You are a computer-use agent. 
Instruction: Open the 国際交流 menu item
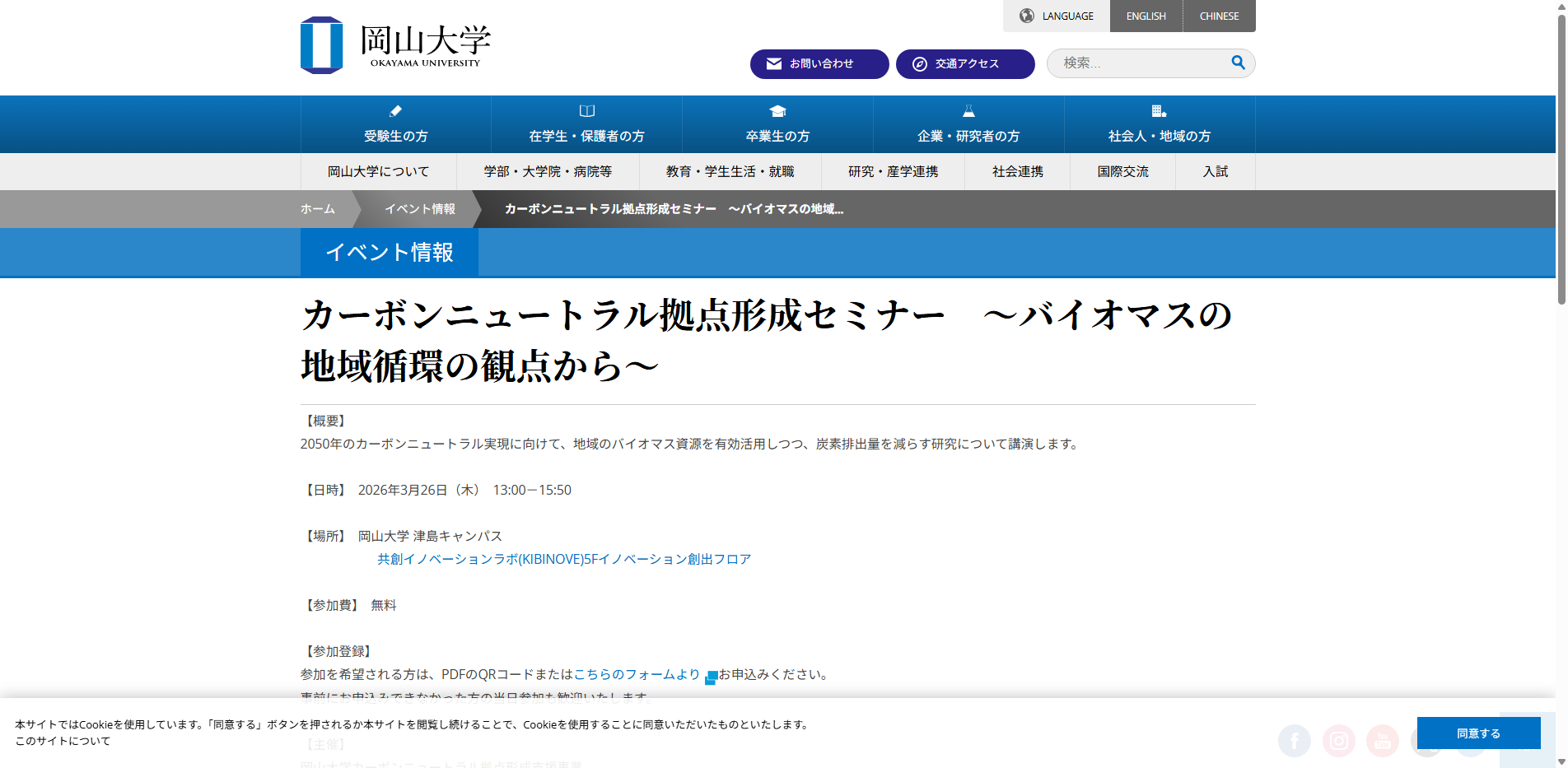(x=1123, y=171)
